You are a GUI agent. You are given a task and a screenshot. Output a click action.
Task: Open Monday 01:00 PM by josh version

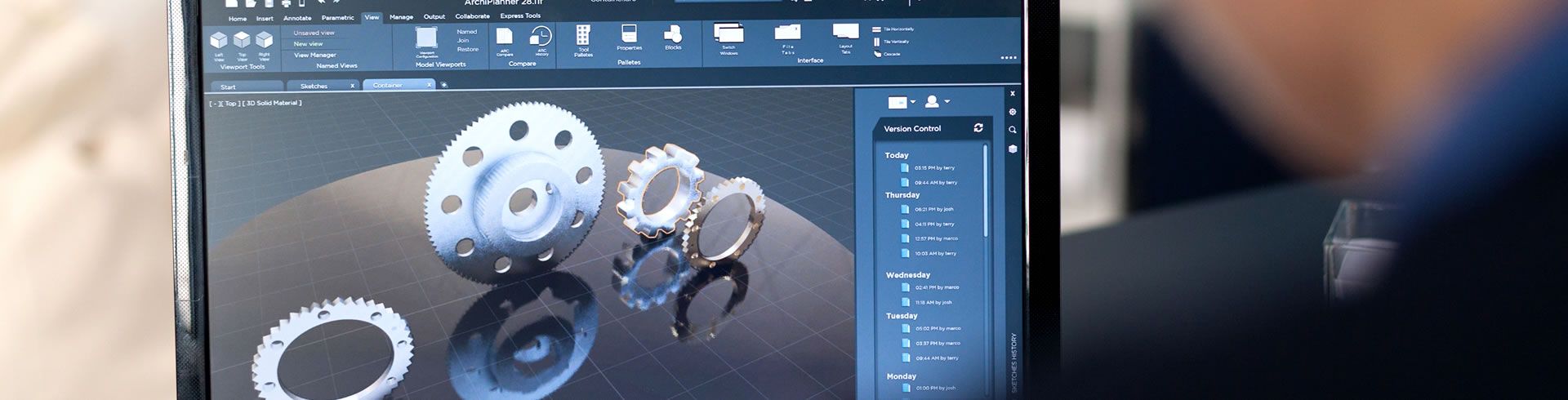[x=929, y=389]
